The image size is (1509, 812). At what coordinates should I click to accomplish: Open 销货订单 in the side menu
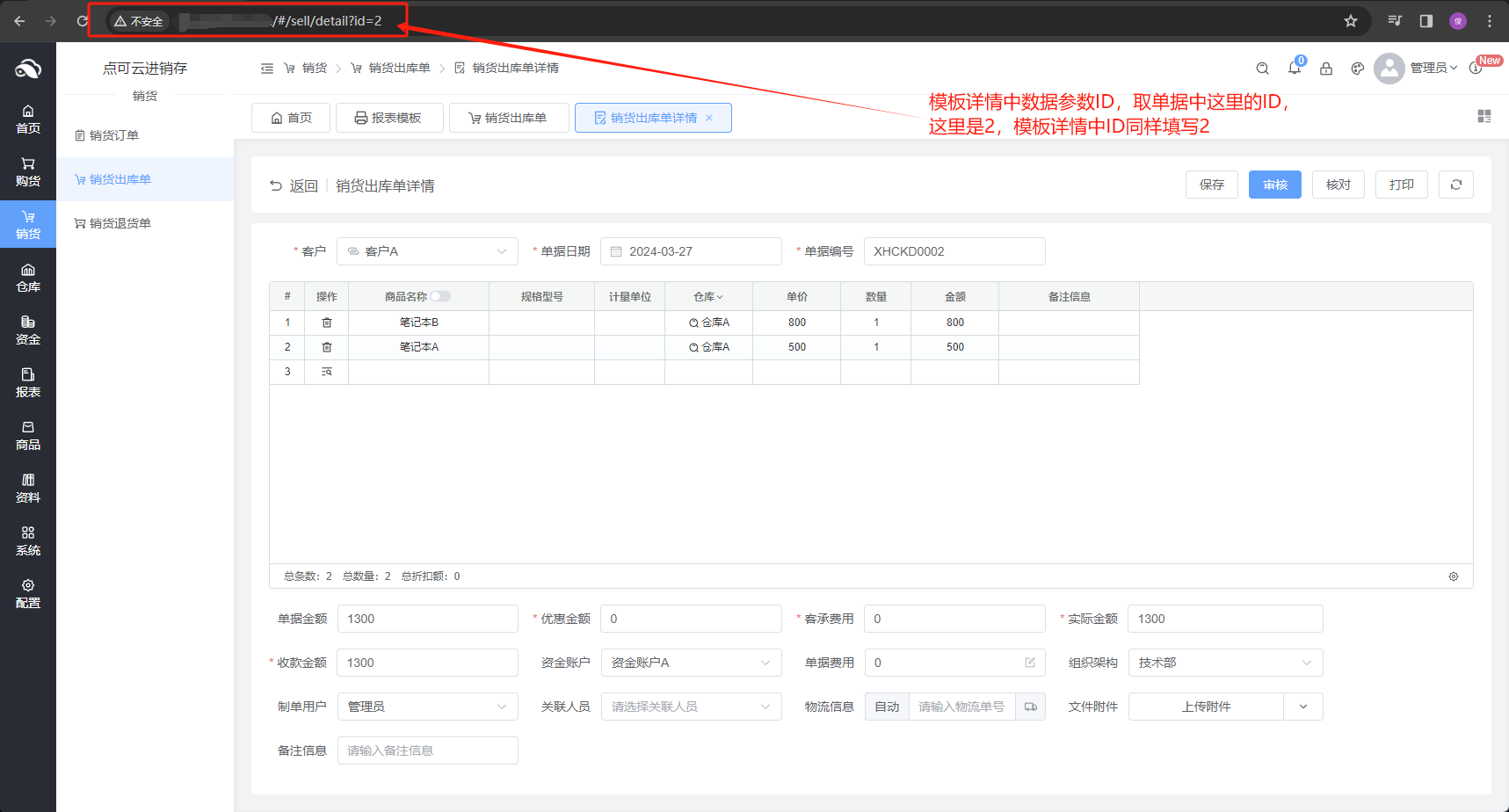[145, 135]
